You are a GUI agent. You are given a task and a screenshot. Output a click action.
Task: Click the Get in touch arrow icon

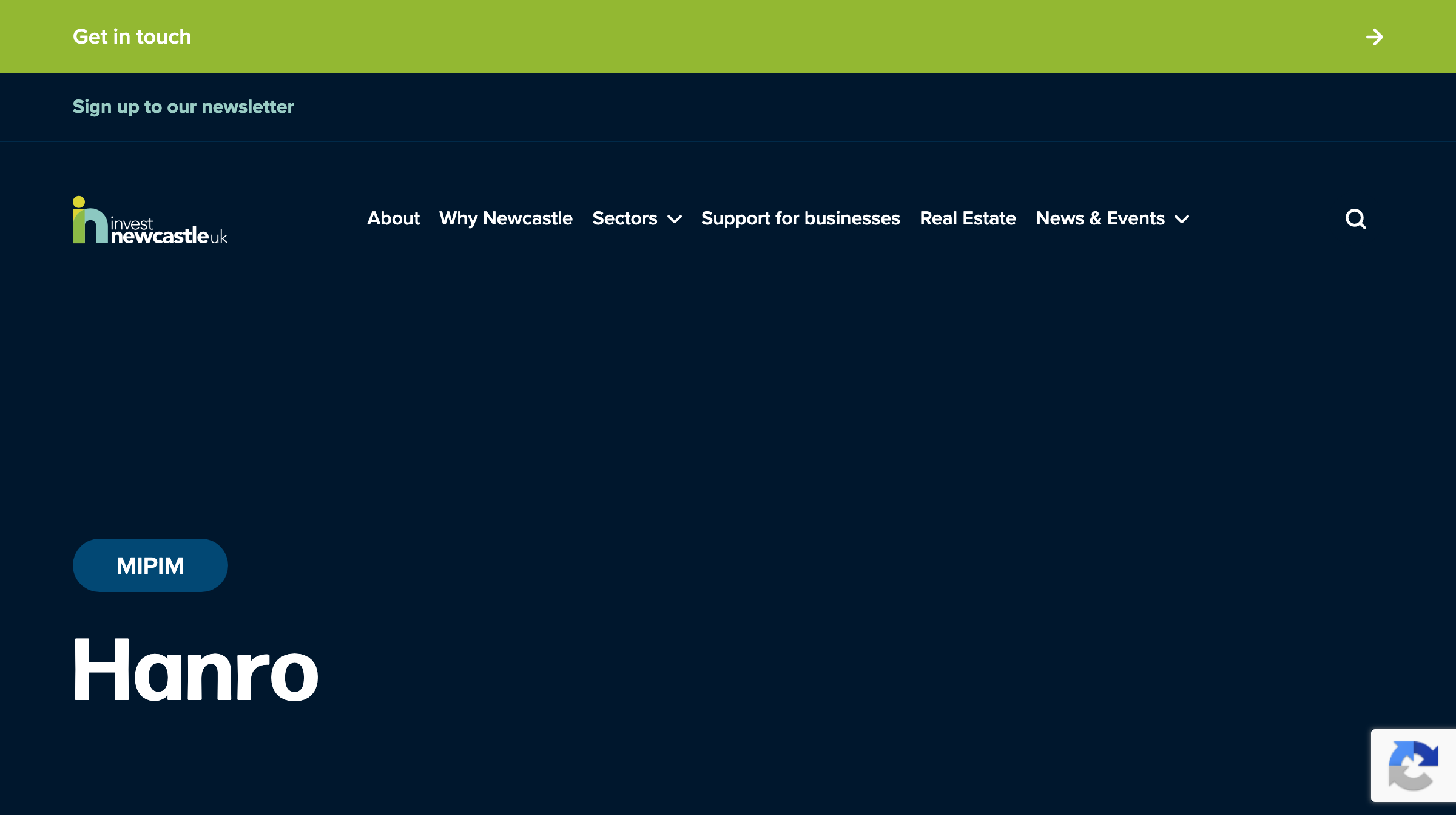[x=1375, y=37]
